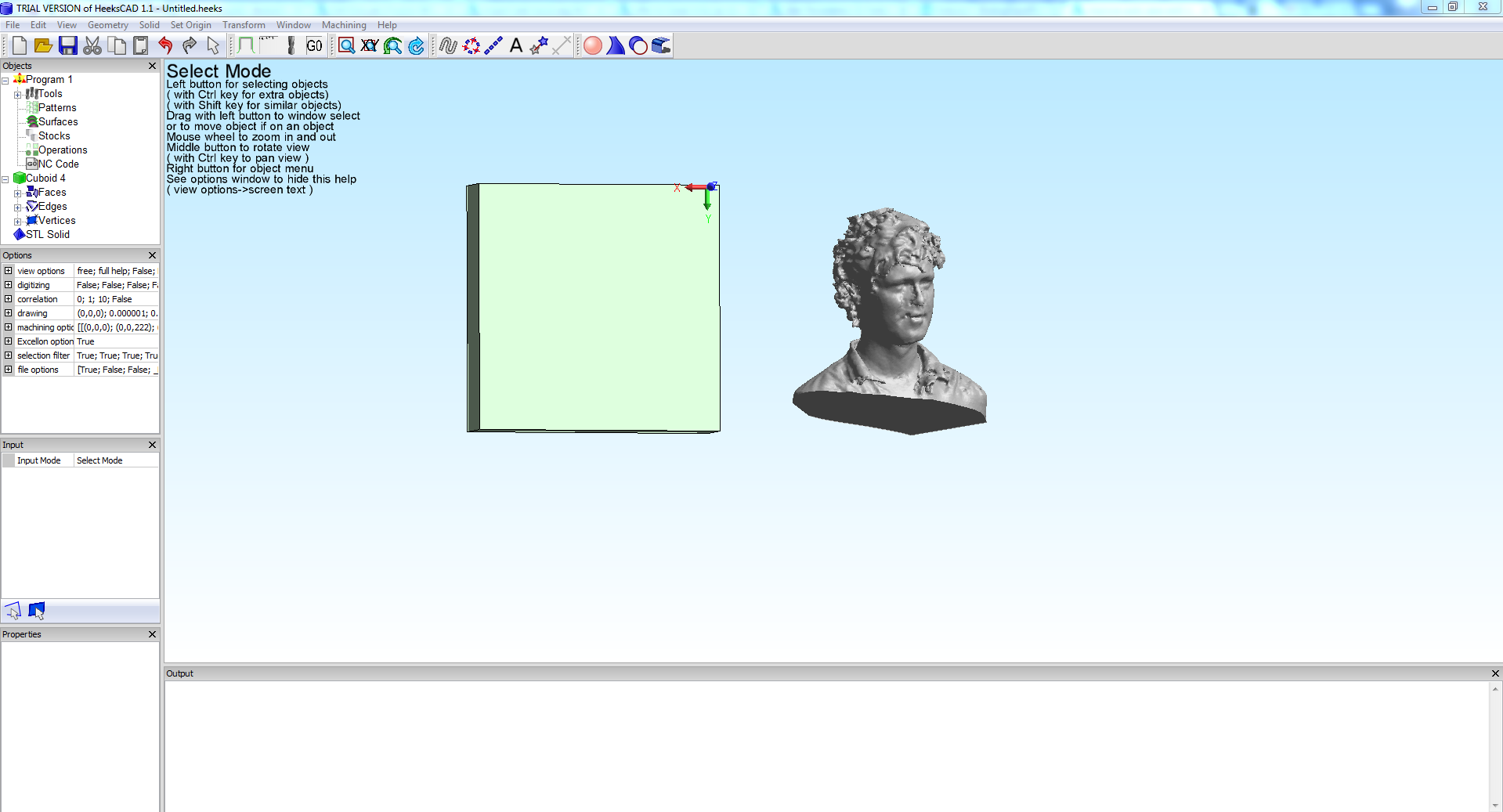The height and width of the screenshot is (812, 1503).
Task: Click the green cuboid in the viewport
Action: coord(594,308)
